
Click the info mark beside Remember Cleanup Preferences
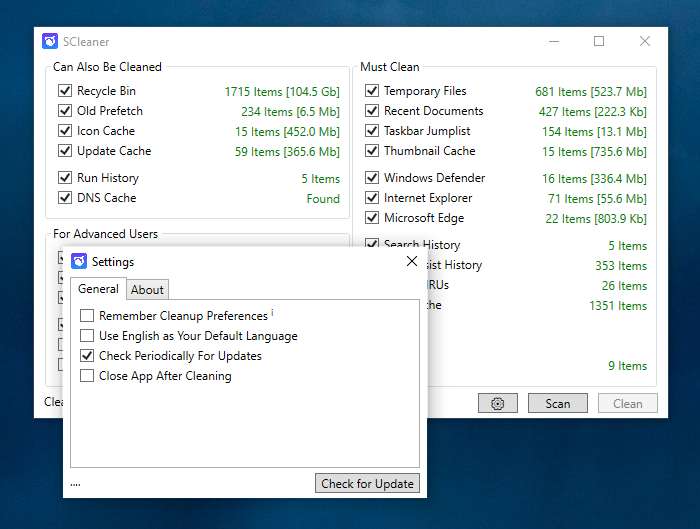click(x=272, y=312)
